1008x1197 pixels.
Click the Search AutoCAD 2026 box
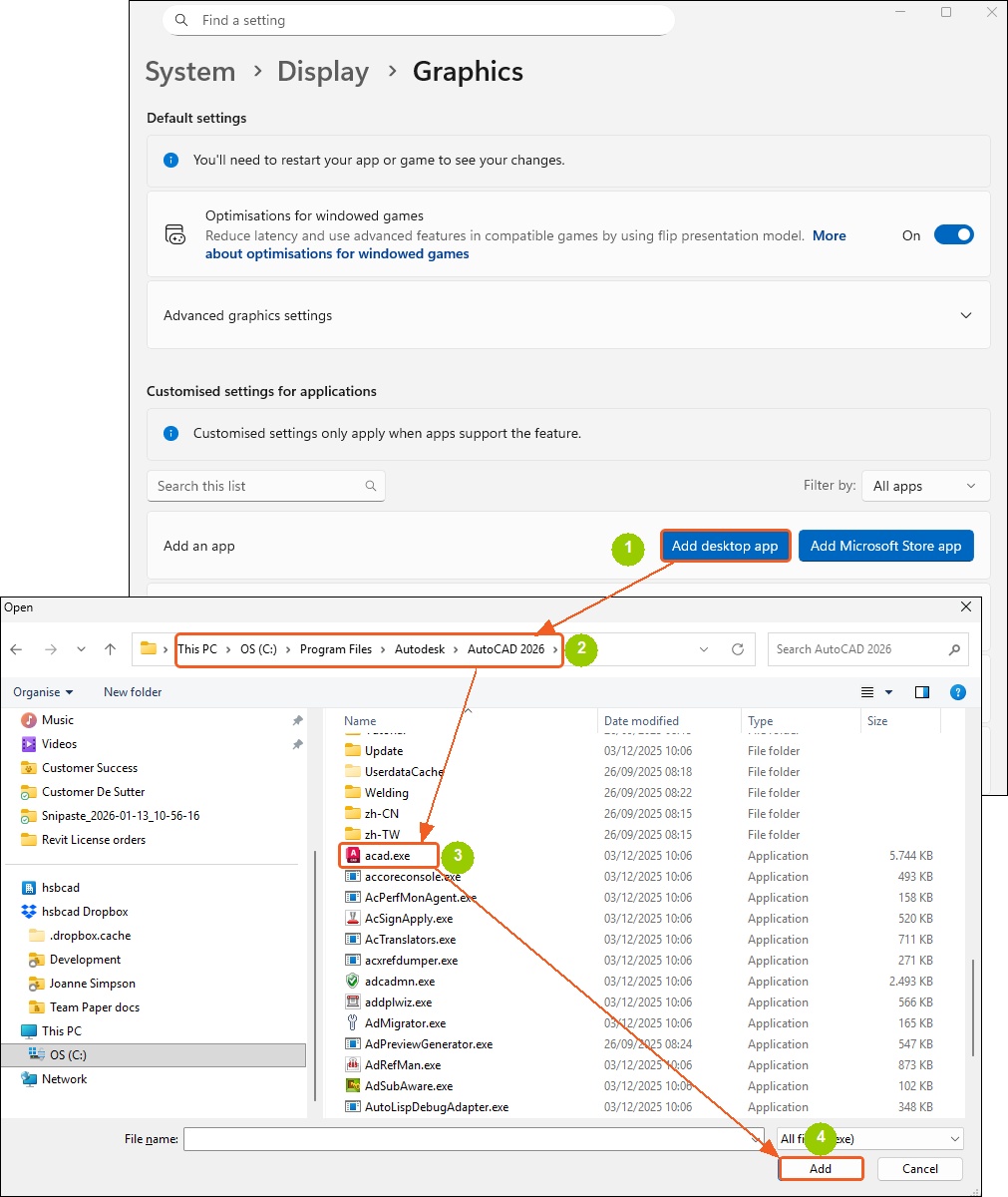867,649
